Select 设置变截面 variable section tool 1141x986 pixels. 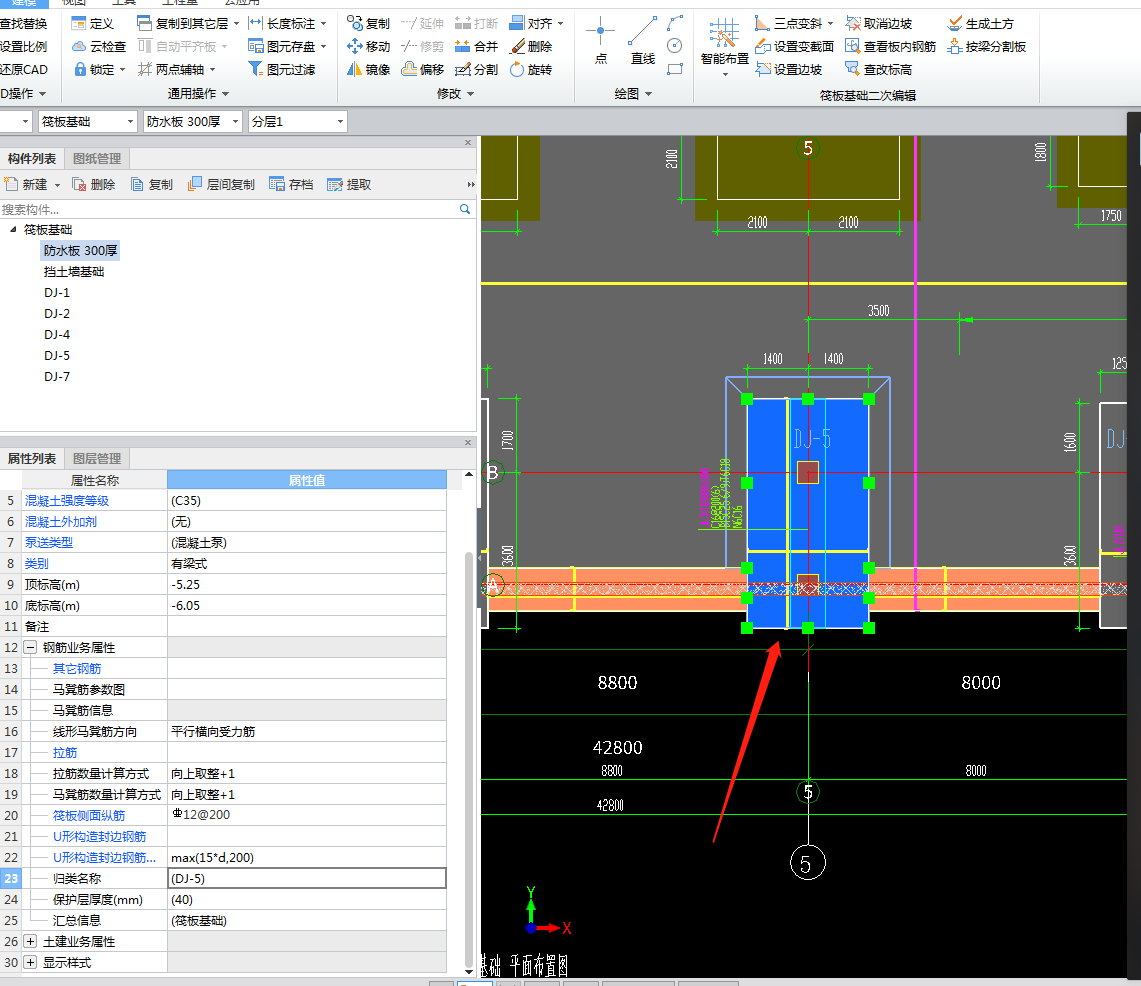click(x=795, y=47)
